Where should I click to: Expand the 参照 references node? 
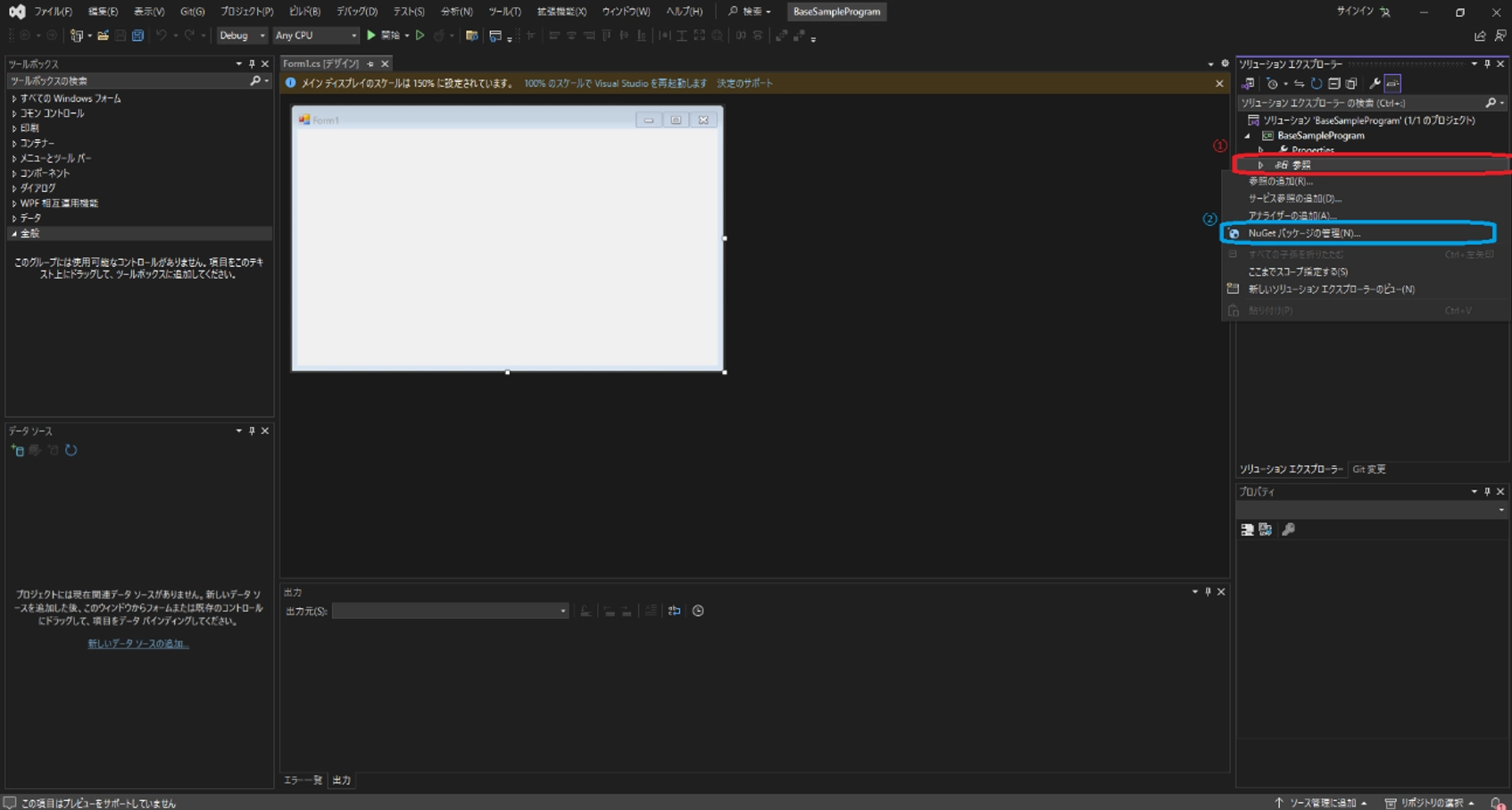coord(1261,165)
